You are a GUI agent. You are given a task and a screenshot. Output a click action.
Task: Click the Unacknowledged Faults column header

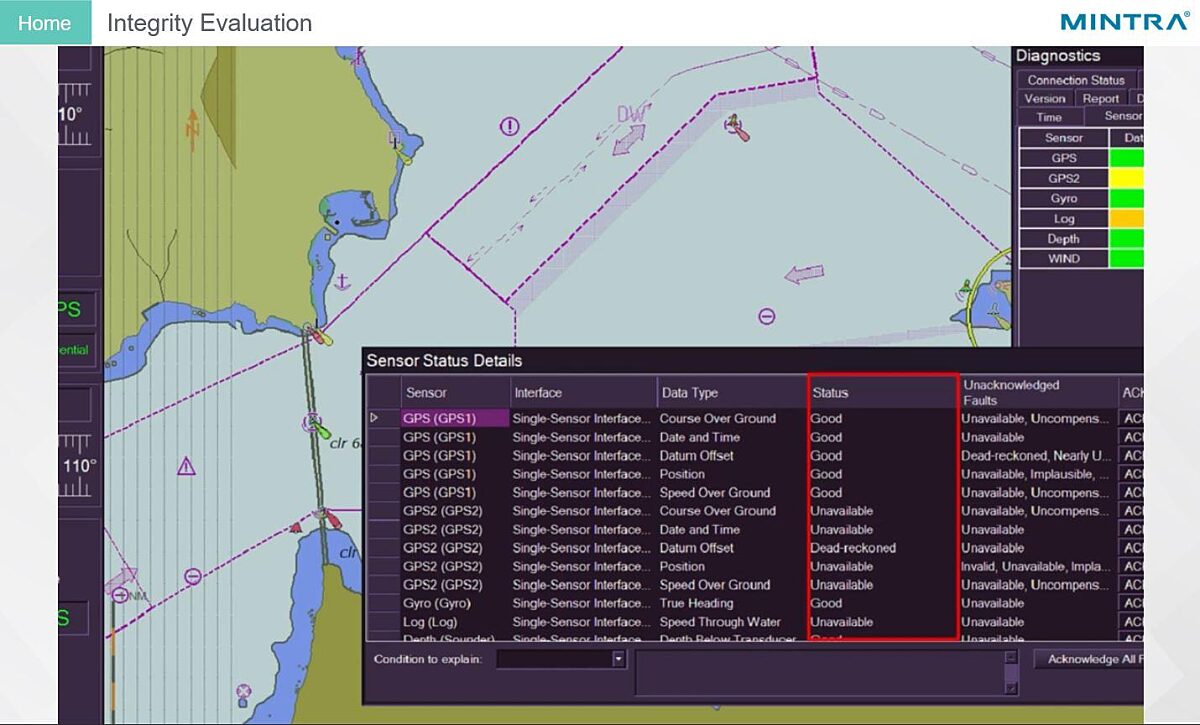tap(1038, 392)
